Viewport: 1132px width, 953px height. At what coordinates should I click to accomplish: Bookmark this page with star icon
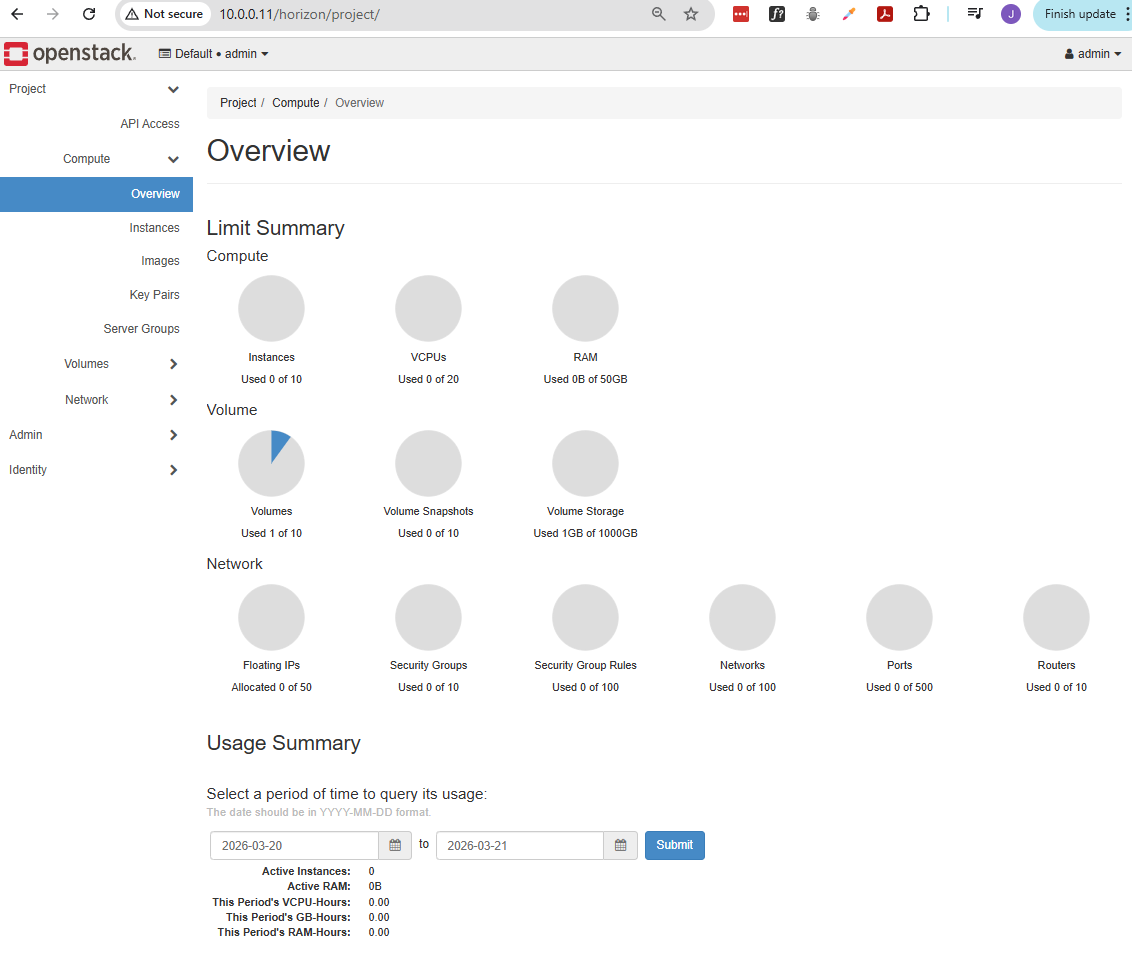tap(691, 14)
